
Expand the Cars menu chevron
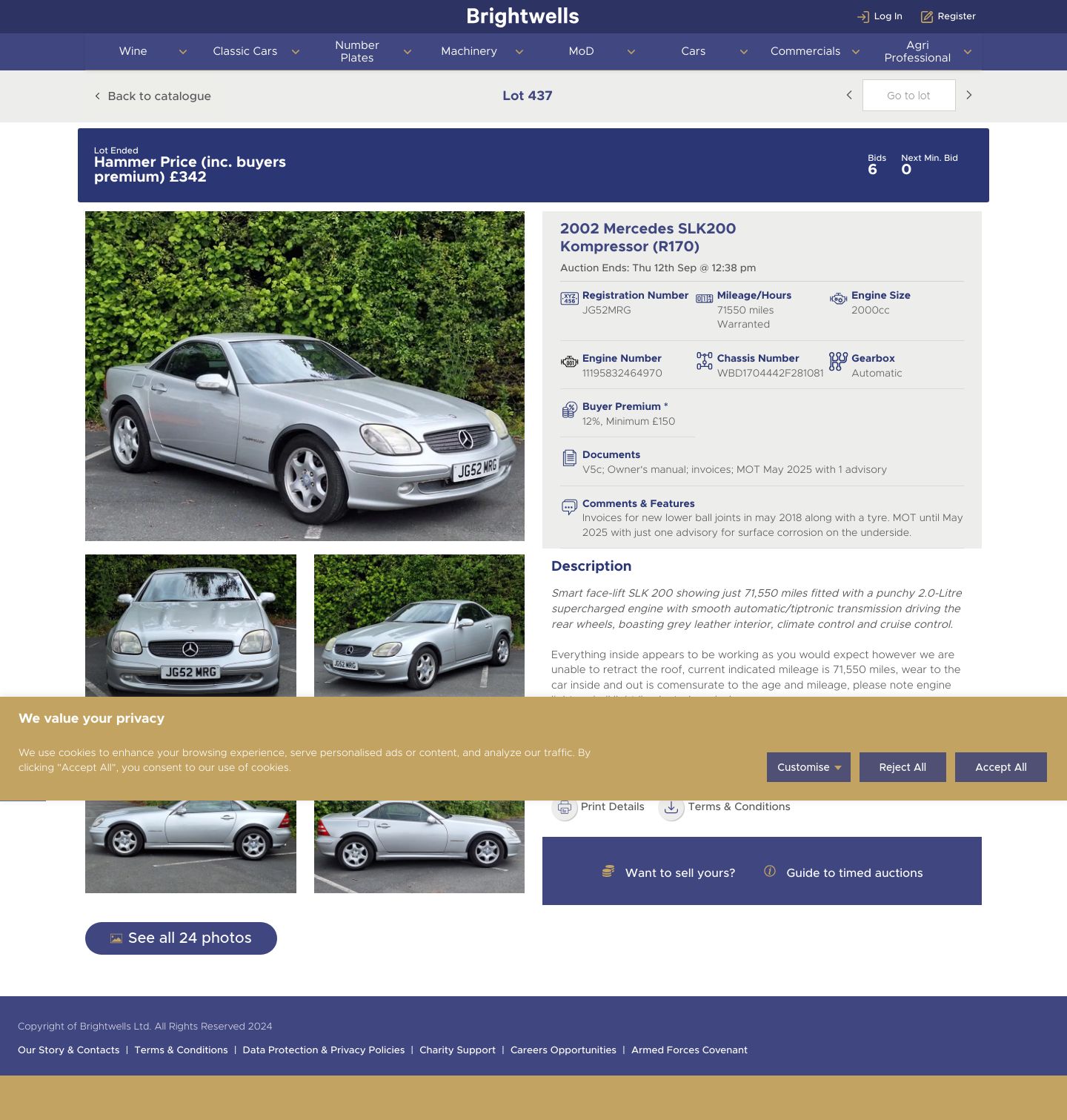[x=743, y=52]
